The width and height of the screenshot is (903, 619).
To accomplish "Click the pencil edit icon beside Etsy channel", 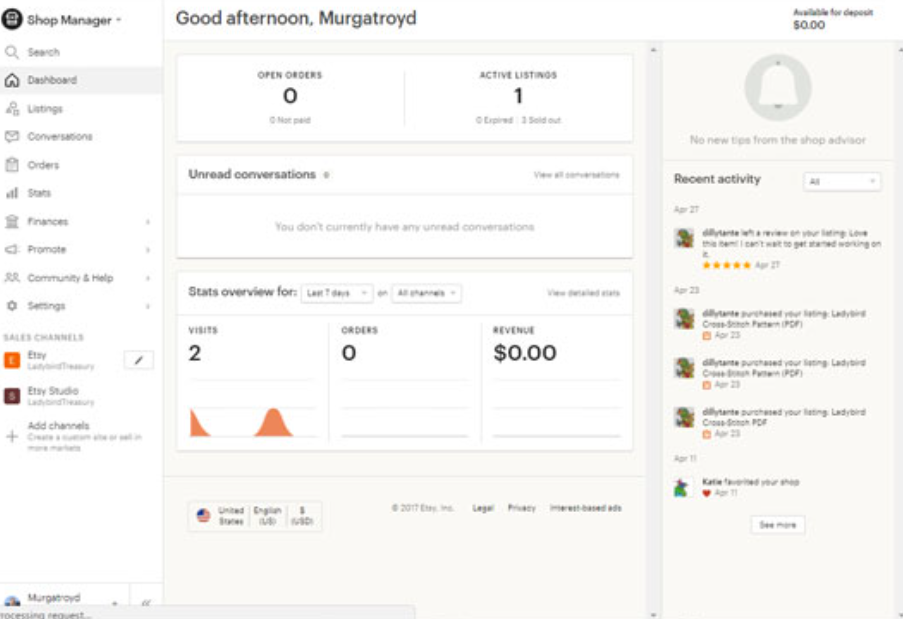I will (x=138, y=360).
